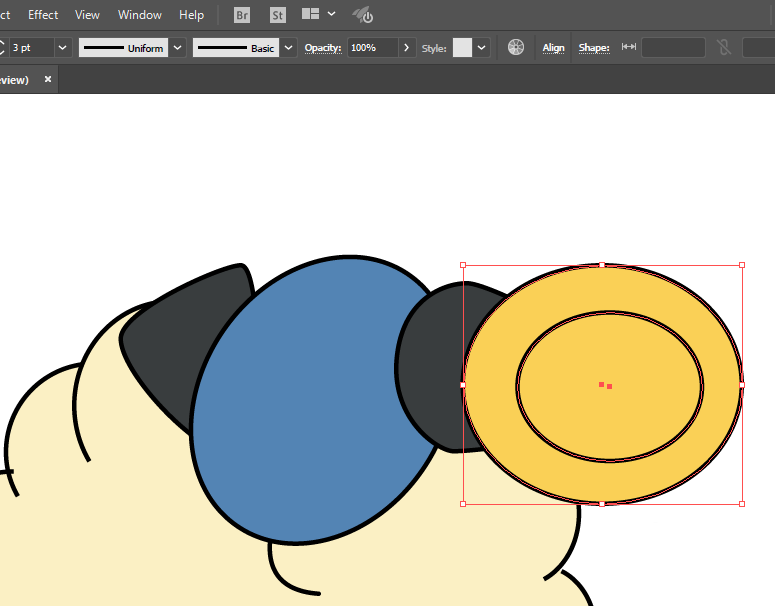Open the Window menu
The width and height of the screenshot is (775, 606).
point(140,15)
